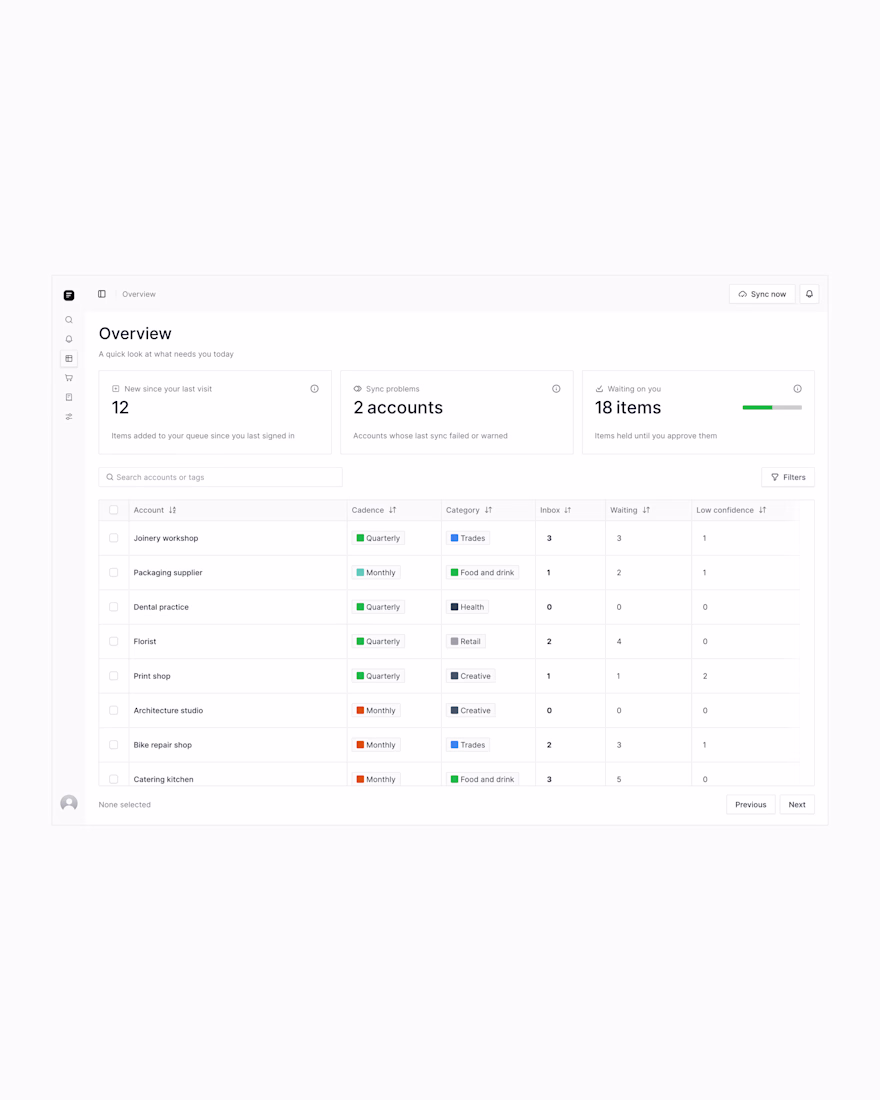Click the Monthly tag in Packaging supplier row
This screenshot has height=1100, width=880.
[376, 572]
